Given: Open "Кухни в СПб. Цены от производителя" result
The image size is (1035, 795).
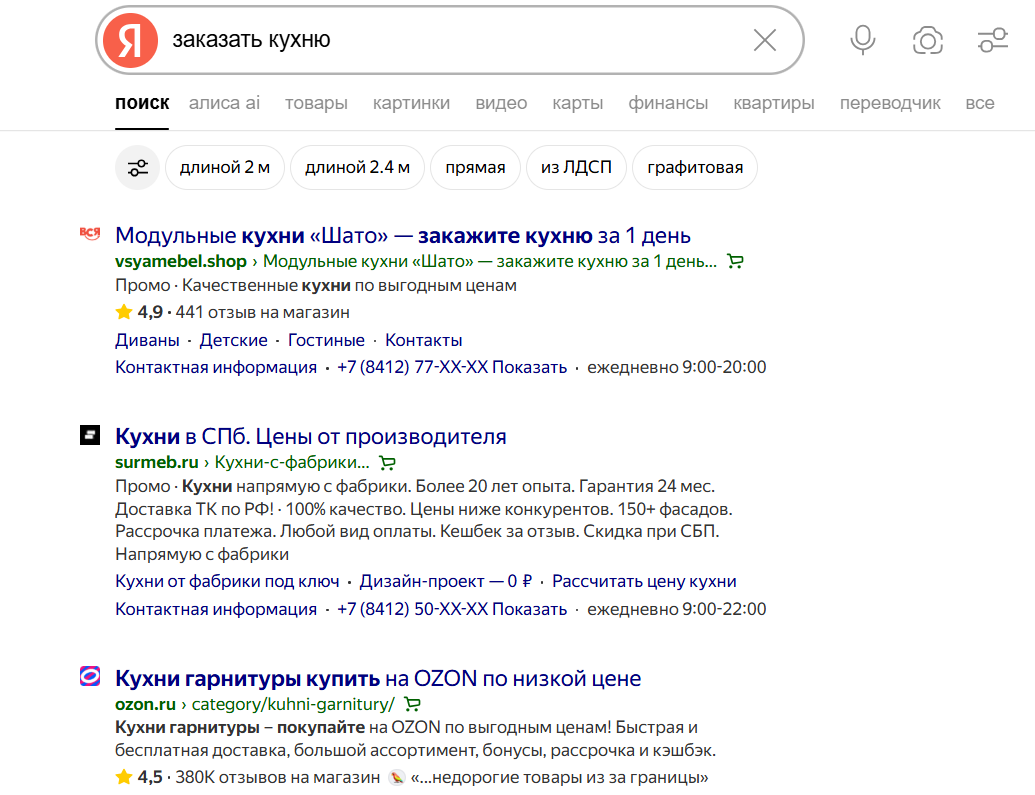Looking at the screenshot, I should click(x=311, y=436).
